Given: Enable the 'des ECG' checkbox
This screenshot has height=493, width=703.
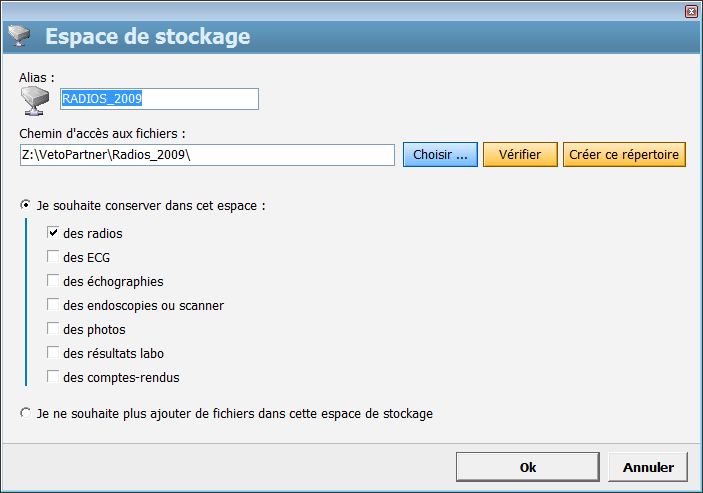Looking at the screenshot, I should 53,257.
